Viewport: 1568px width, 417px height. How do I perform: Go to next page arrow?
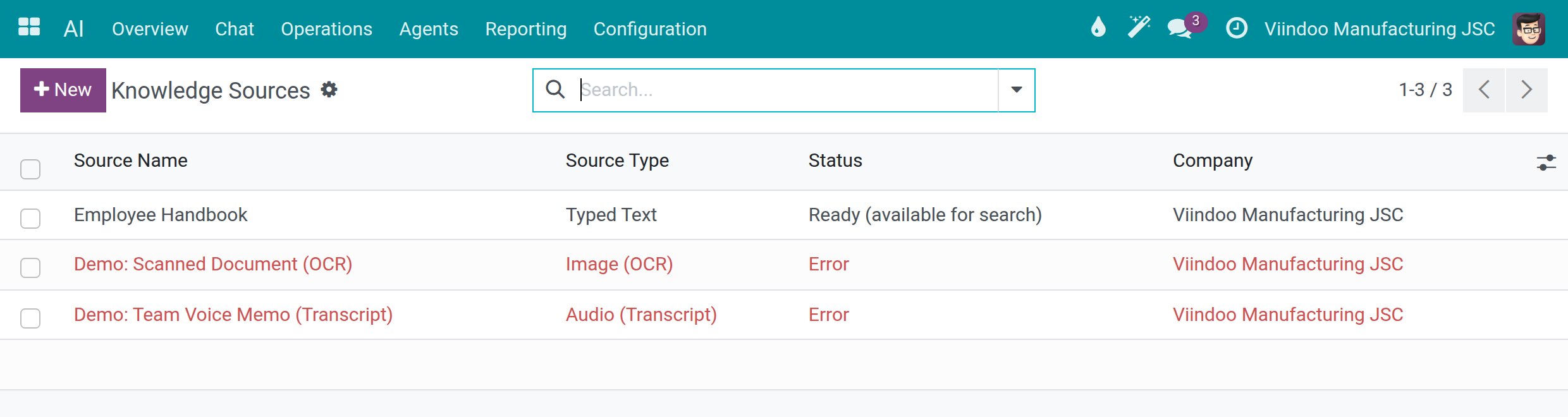click(1527, 90)
